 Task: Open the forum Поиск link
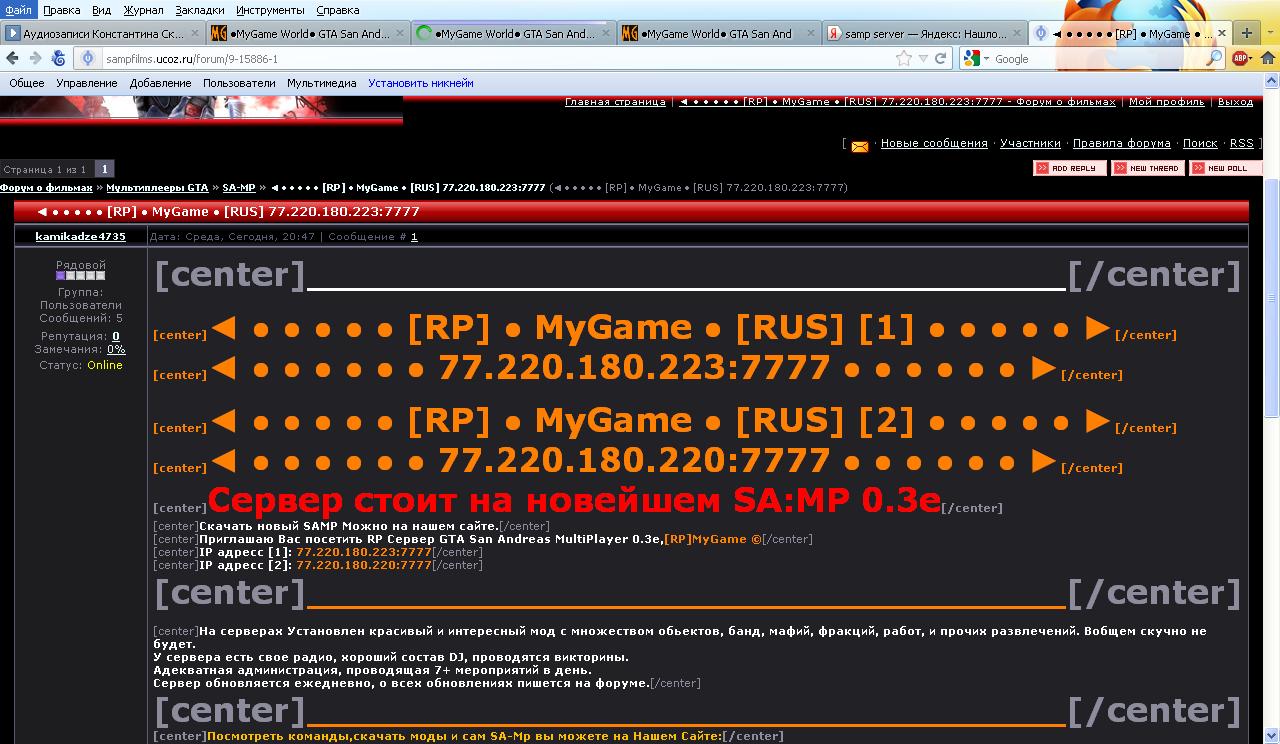pos(1200,144)
